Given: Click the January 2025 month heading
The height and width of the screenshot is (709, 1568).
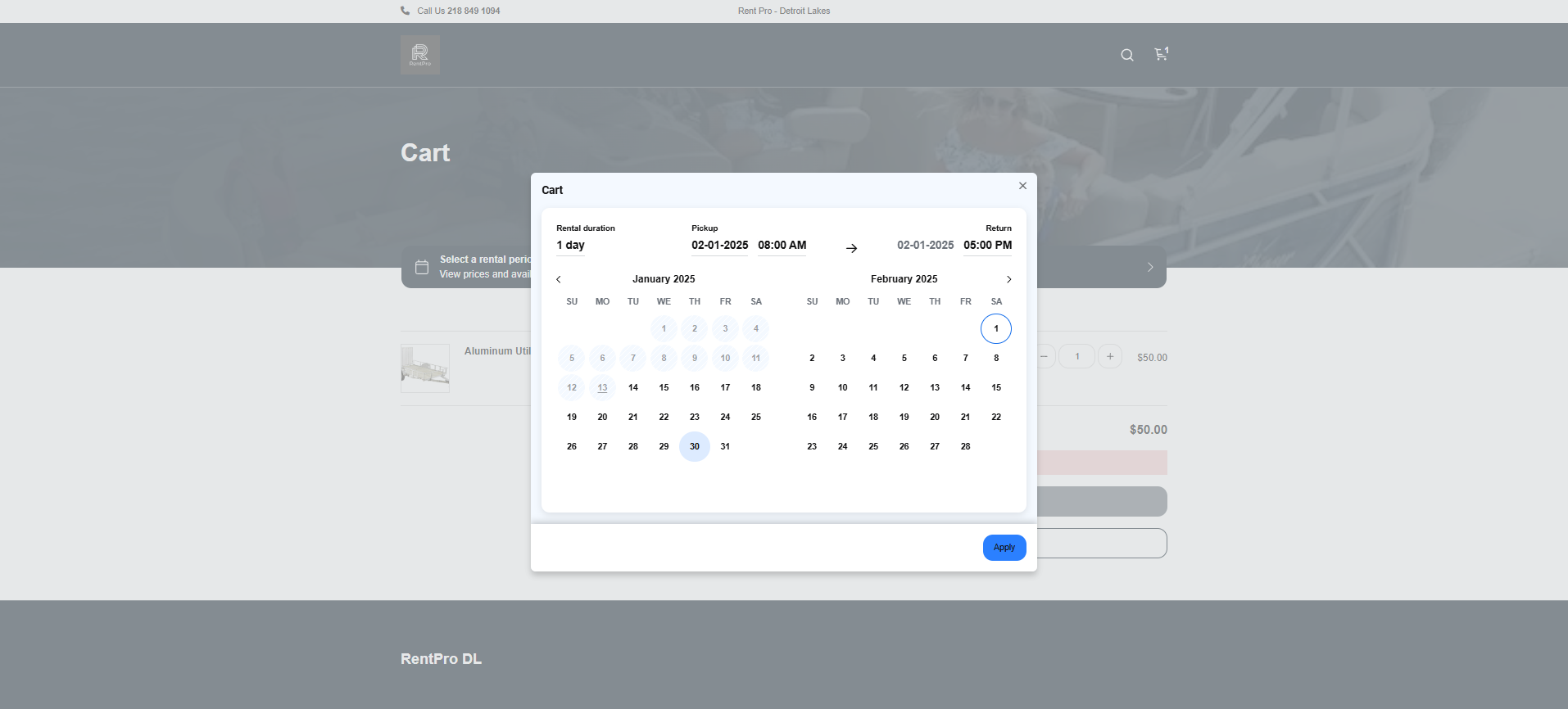Looking at the screenshot, I should [x=664, y=279].
